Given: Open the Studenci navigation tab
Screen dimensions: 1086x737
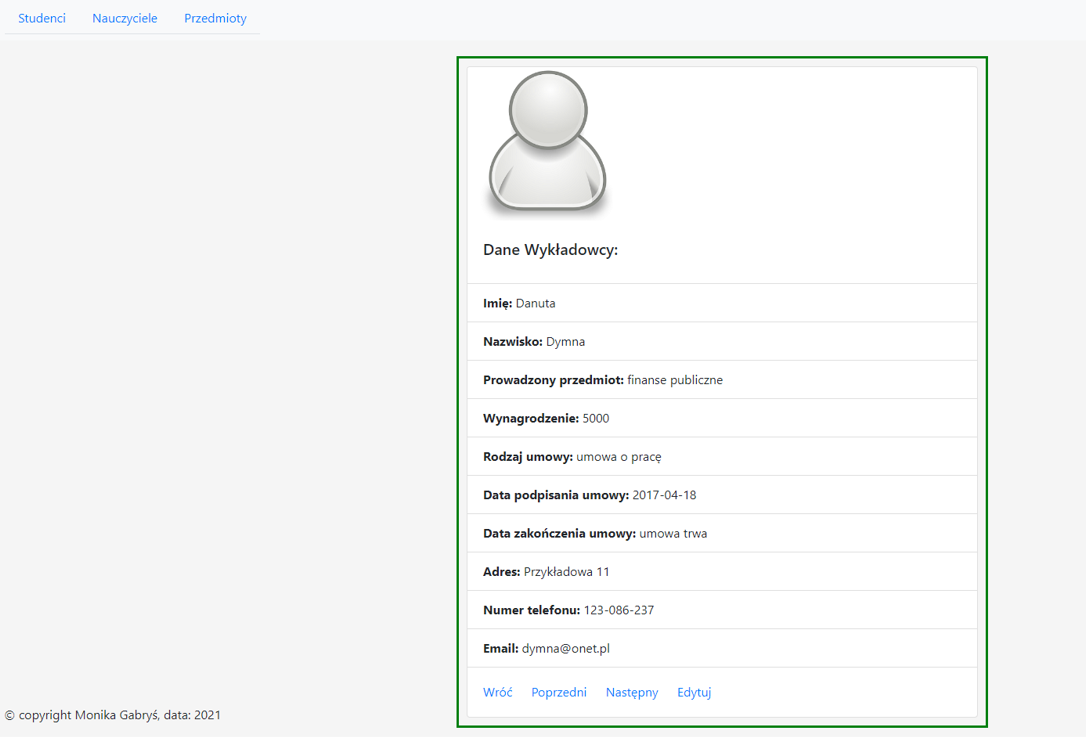Looking at the screenshot, I should pyautogui.click(x=40, y=18).
